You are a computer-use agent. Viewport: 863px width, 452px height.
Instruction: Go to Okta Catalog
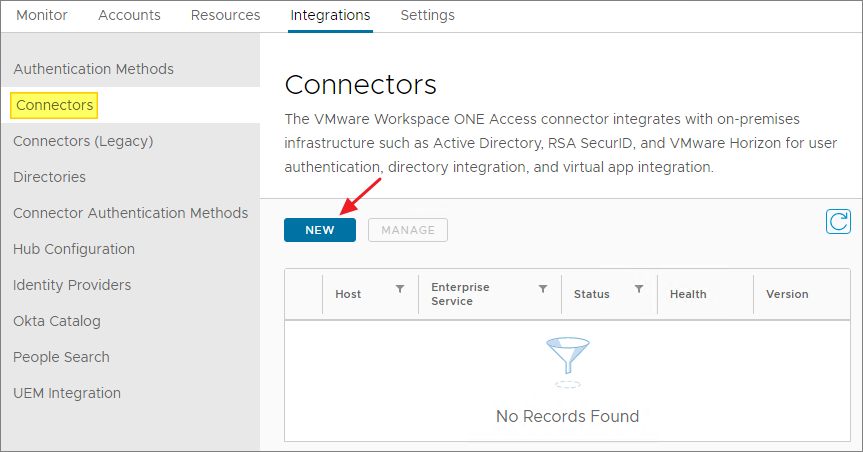click(57, 321)
